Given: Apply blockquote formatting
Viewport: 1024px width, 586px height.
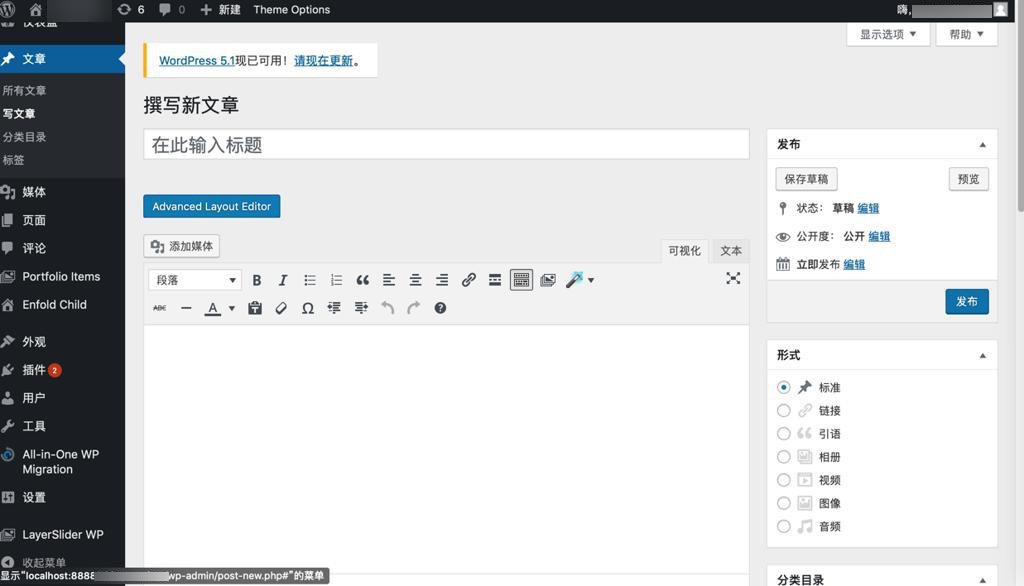Looking at the screenshot, I should (x=362, y=280).
